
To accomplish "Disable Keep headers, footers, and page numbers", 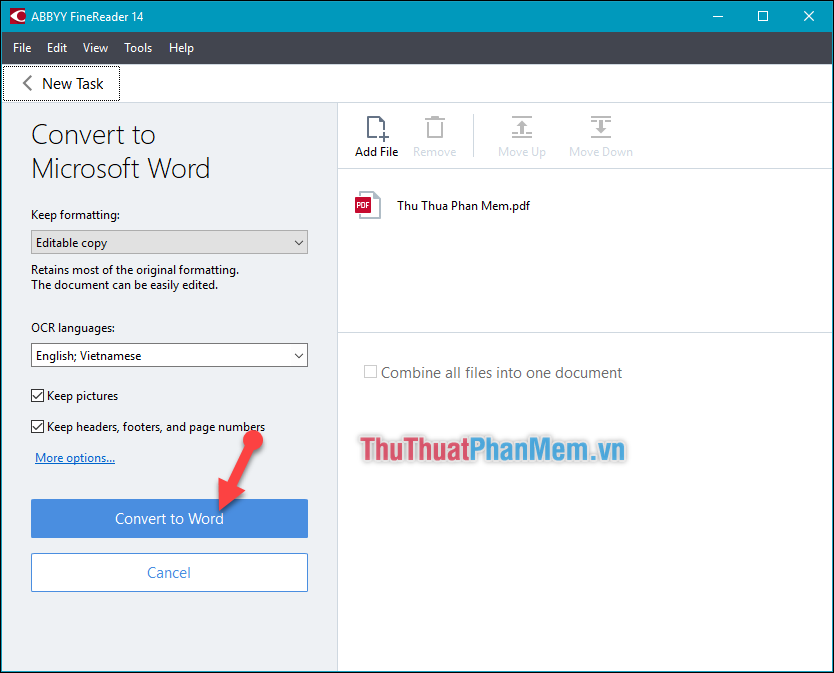I will 37,426.
